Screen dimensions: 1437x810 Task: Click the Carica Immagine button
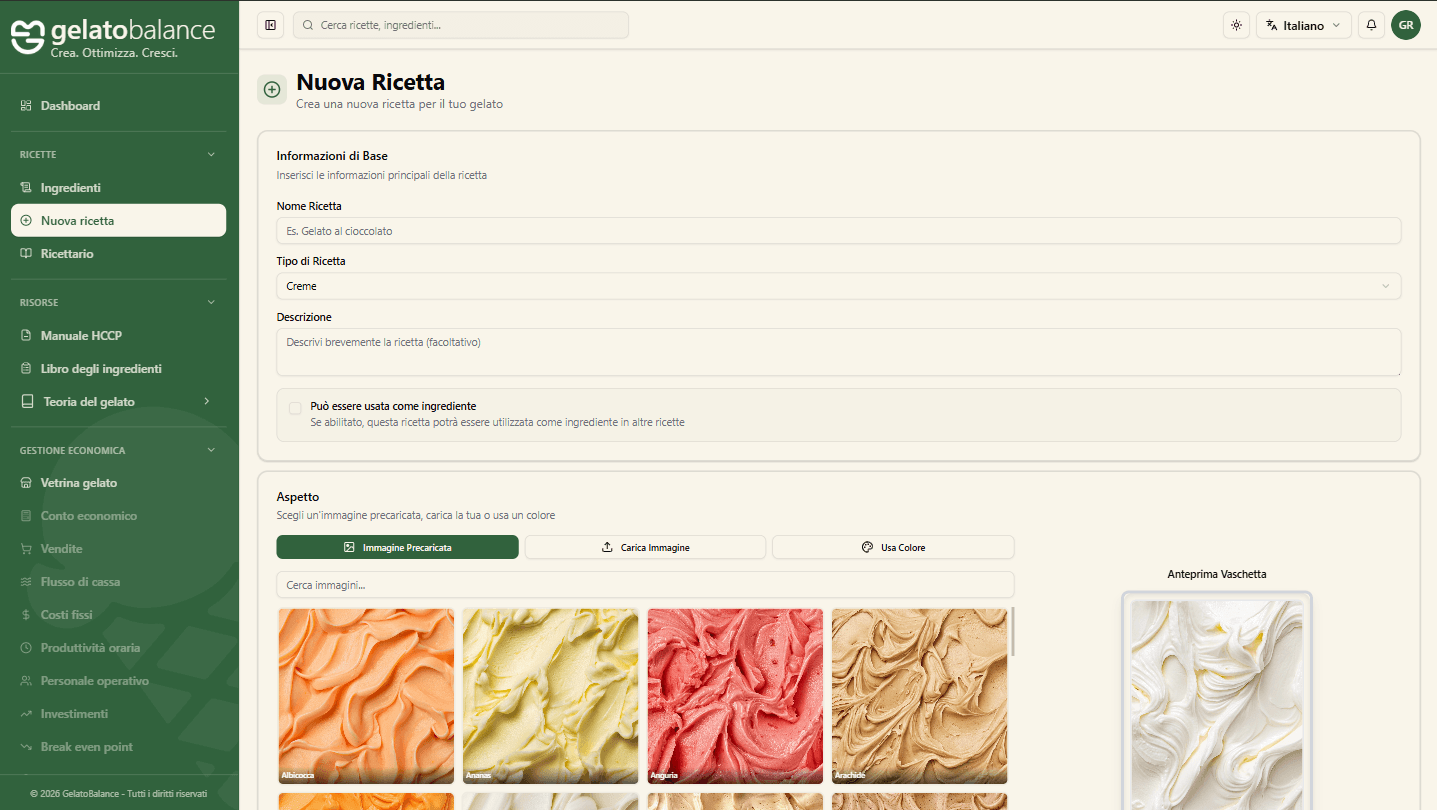[x=645, y=547]
